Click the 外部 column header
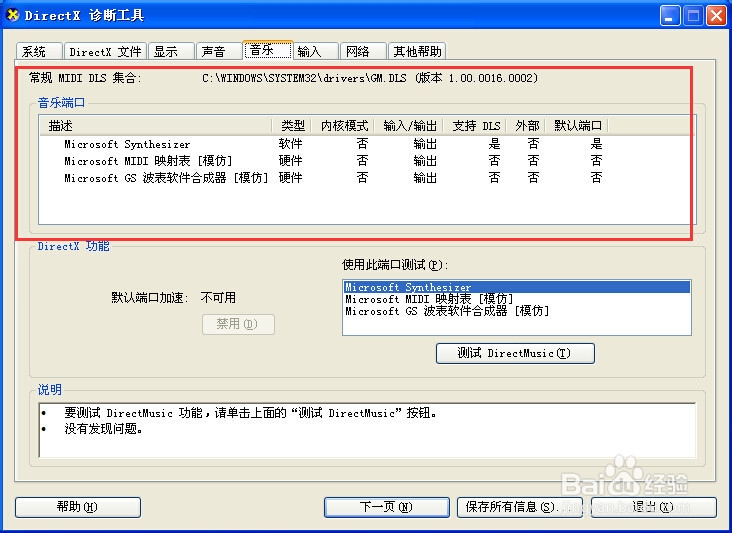 tap(526, 126)
